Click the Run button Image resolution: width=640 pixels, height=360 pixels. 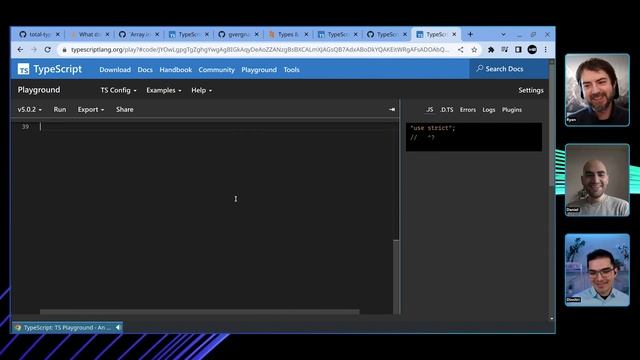(60, 109)
